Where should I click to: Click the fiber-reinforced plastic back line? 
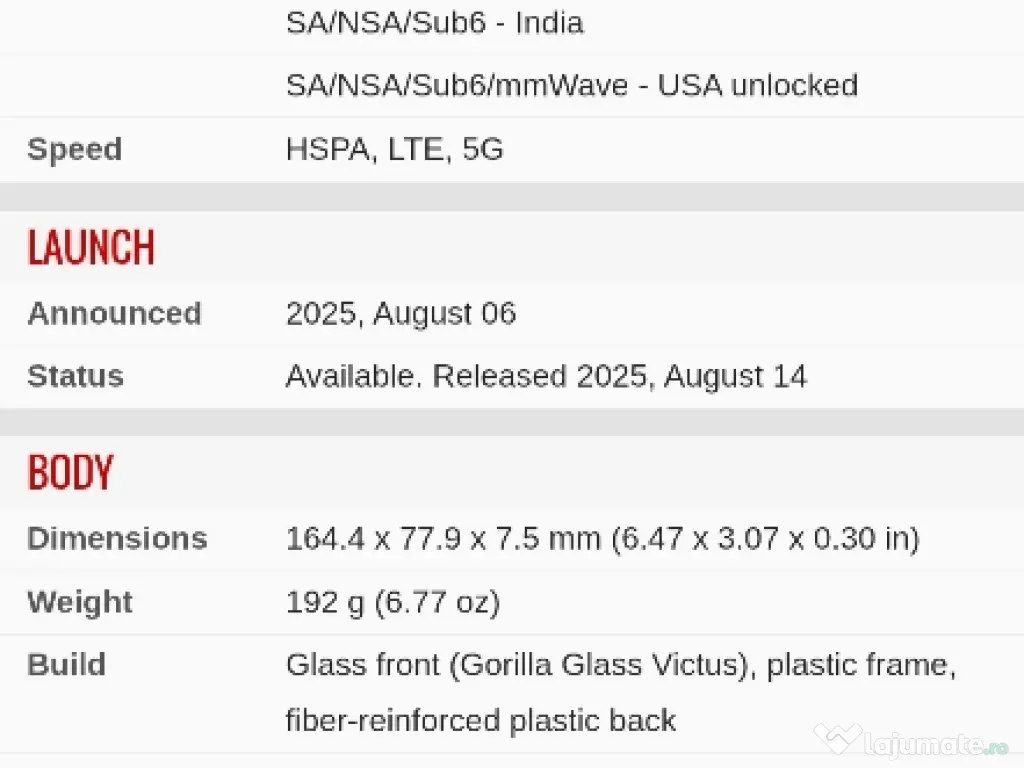tap(480, 720)
